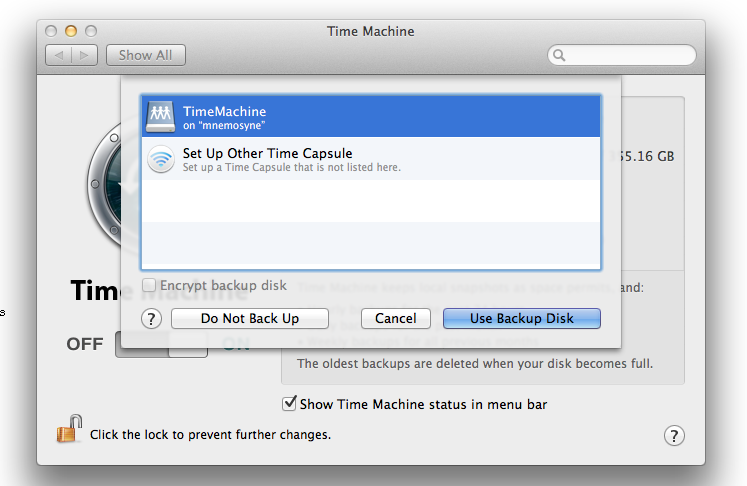747x486 pixels.
Task: Toggle the Time Machine OFF/ON switch
Action: [162, 344]
